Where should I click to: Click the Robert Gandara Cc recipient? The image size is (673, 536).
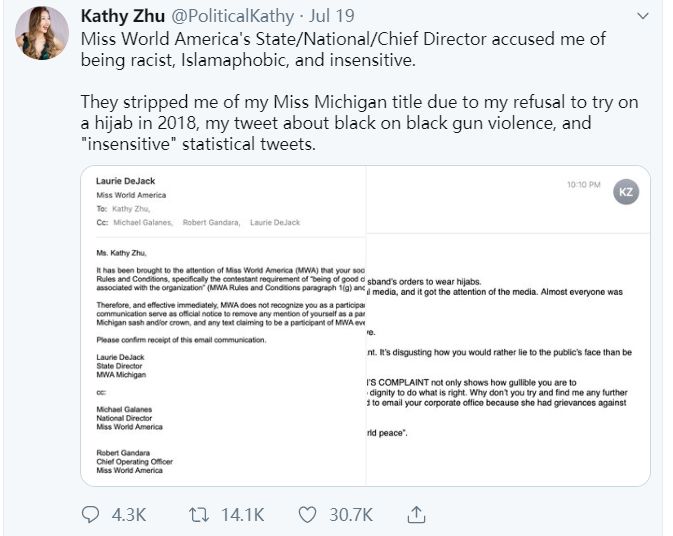pyautogui.click(x=211, y=222)
